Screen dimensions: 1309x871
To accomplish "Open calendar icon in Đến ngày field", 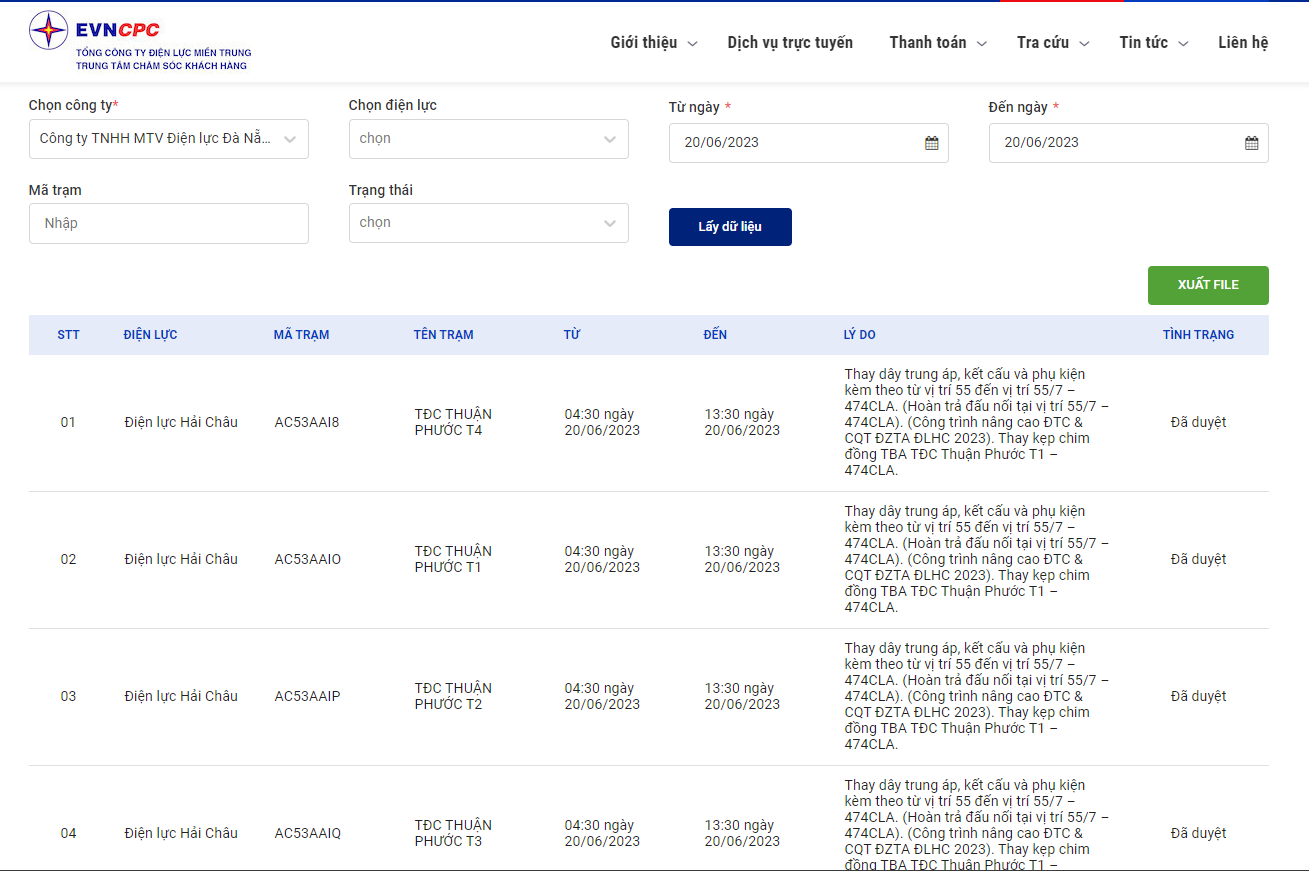I will pos(1251,143).
